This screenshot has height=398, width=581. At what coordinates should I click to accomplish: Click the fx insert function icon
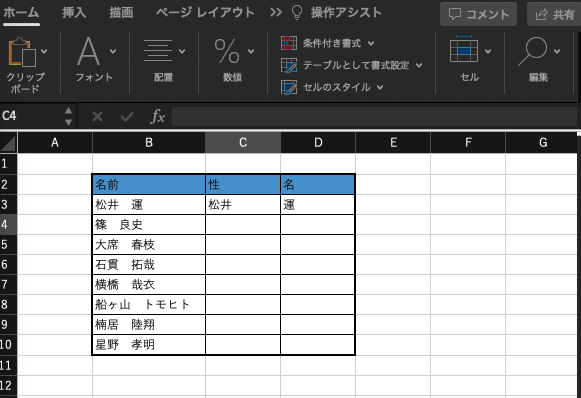[x=158, y=117]
